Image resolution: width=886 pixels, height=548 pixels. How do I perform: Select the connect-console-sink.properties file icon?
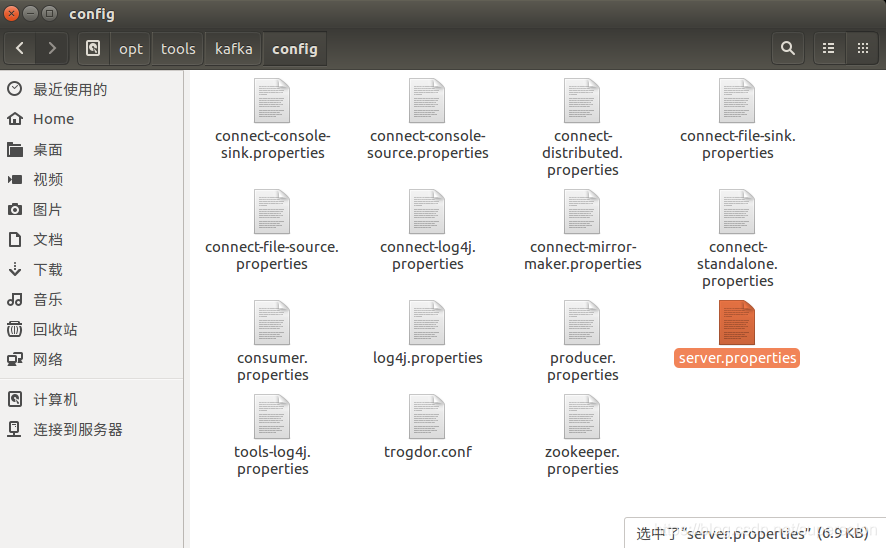coord(272,101)
